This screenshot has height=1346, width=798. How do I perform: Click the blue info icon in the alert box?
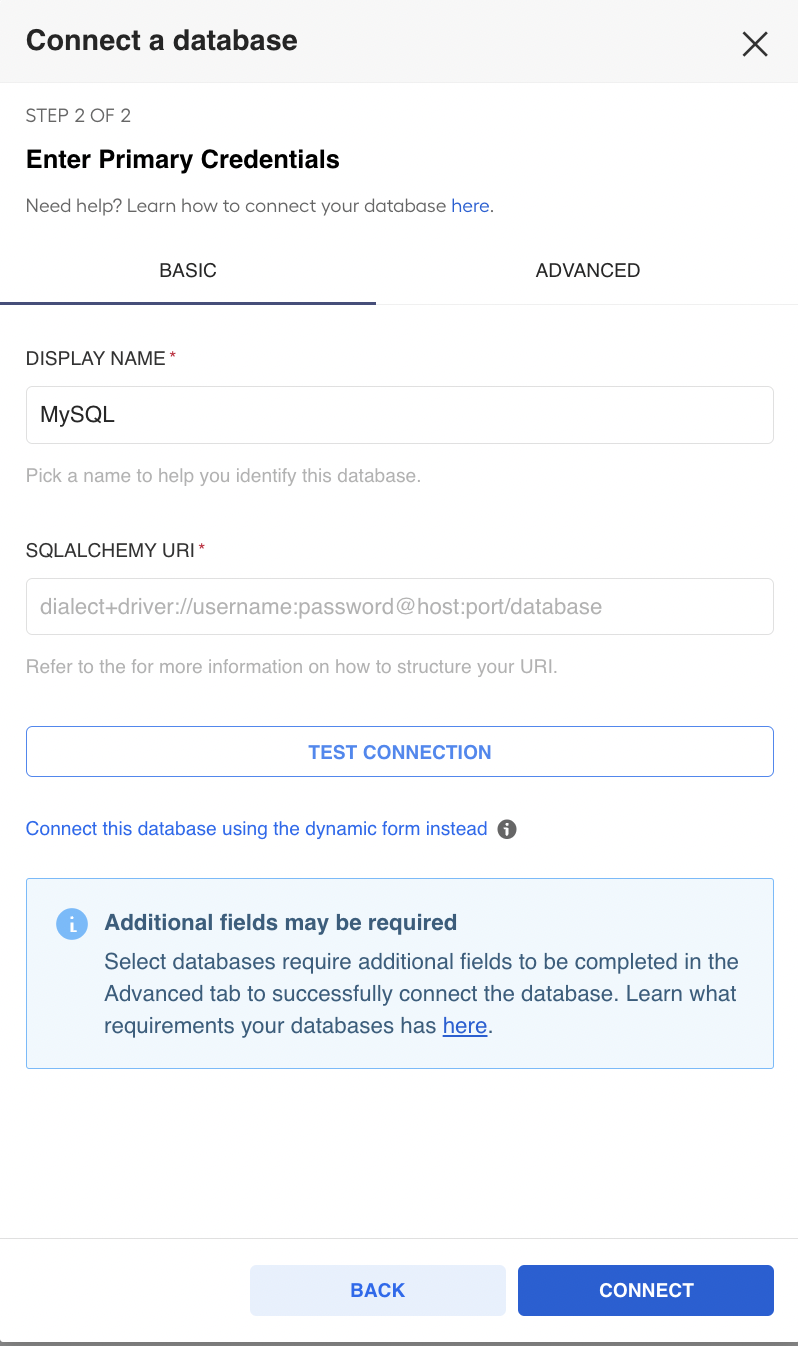pyautogui.click(x=72, y=924)
